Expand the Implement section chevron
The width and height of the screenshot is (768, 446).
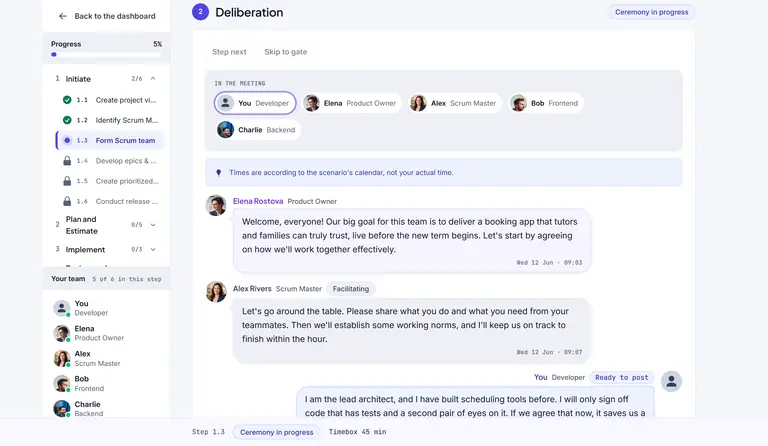tap(153, 249)
